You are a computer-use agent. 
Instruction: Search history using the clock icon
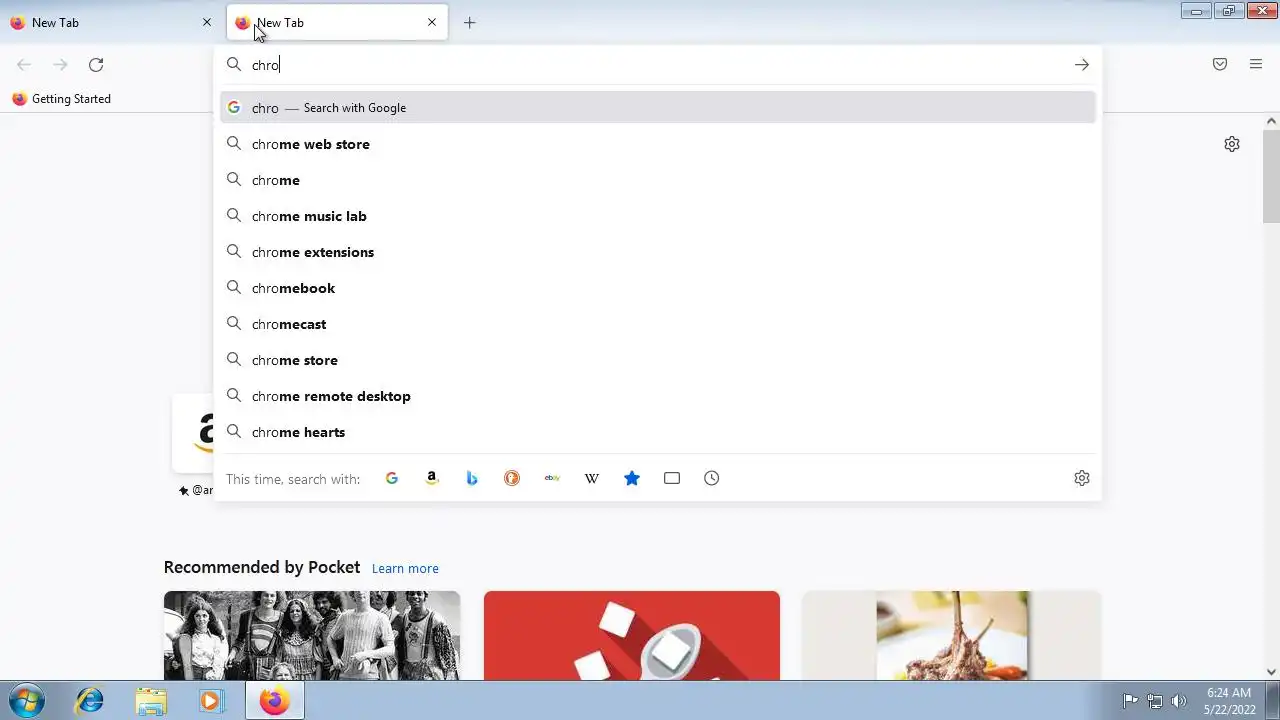click(712, 478)
